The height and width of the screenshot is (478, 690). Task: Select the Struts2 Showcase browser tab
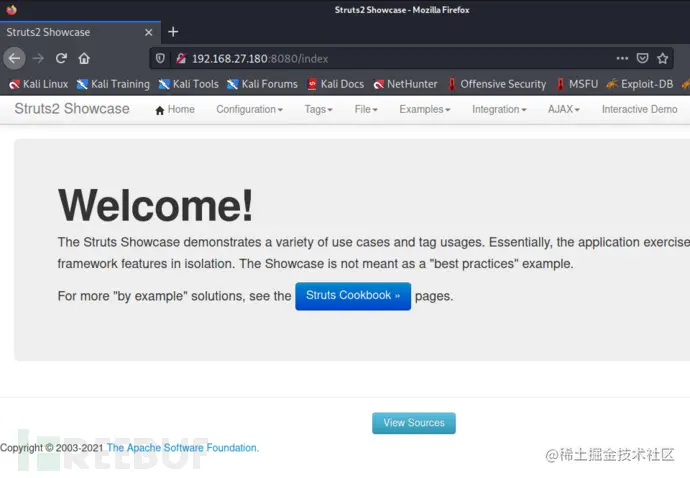pos(80,32)
